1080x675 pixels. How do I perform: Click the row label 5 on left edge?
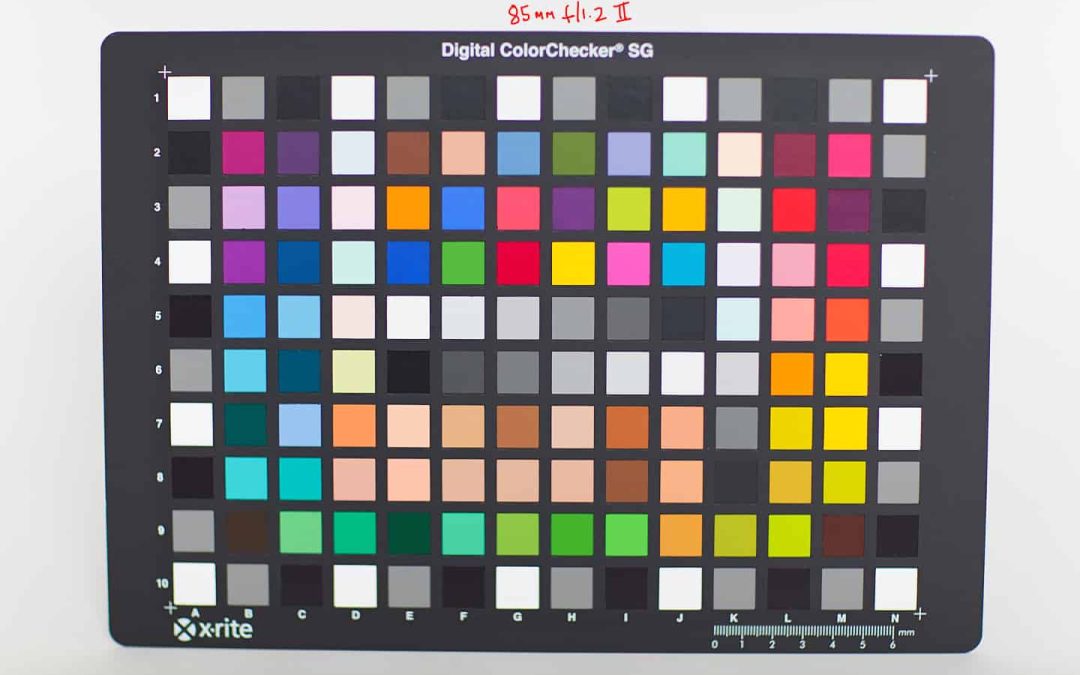[x=158, y=316]
